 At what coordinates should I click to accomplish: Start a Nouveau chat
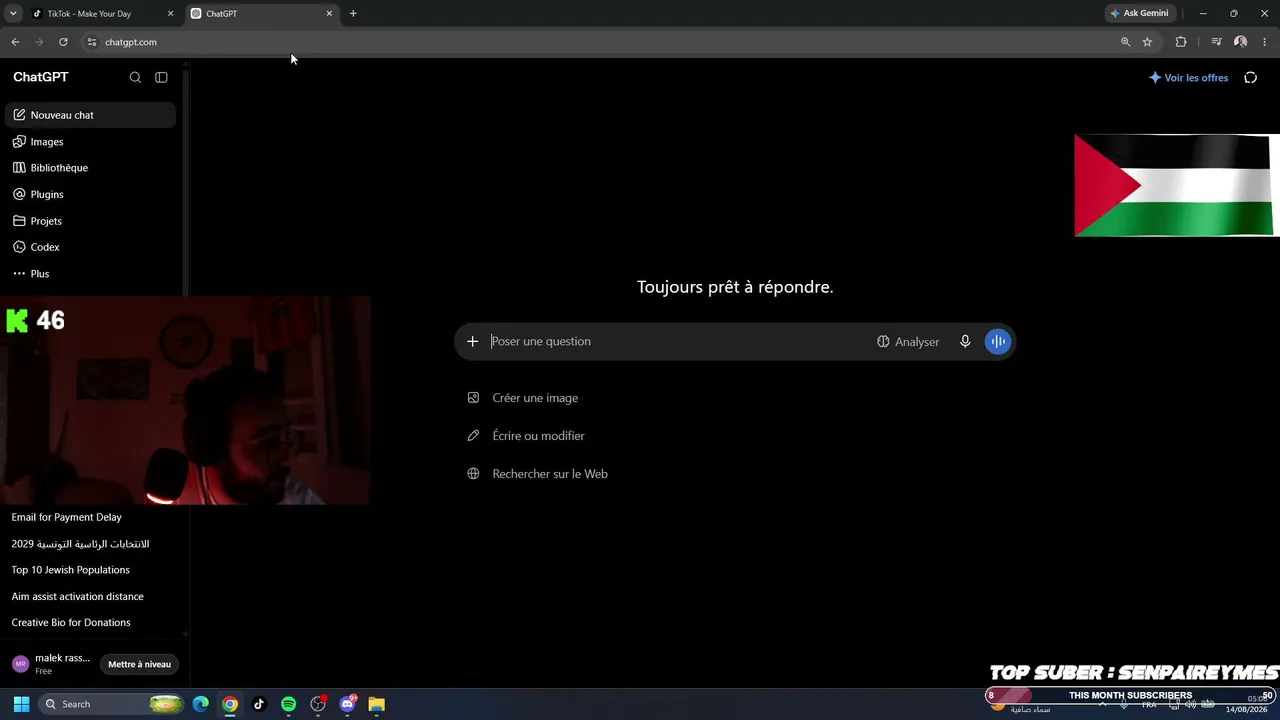click(x=90, y=115)
